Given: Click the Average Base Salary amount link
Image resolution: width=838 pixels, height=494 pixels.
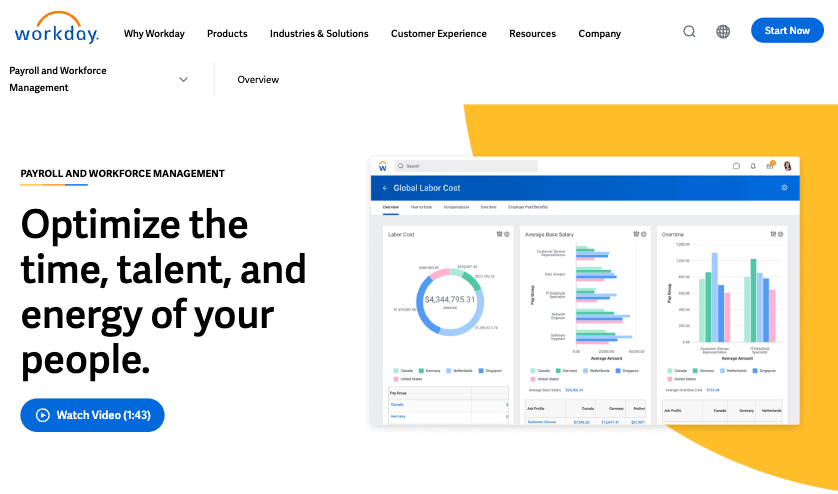Looking at the screenshot, I should click(574, 390).
